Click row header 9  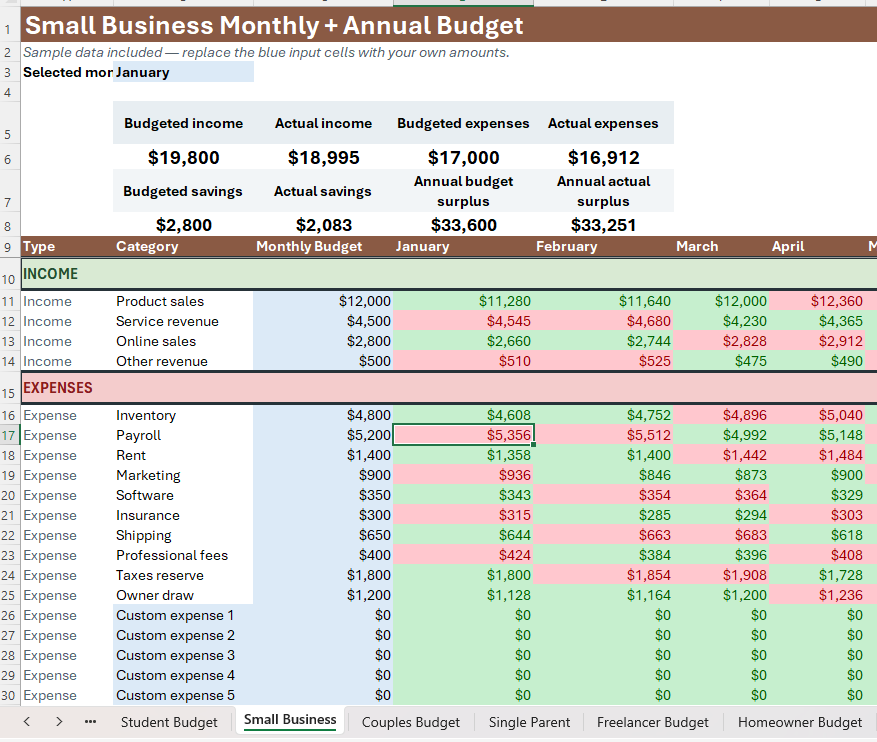point(10,247)
